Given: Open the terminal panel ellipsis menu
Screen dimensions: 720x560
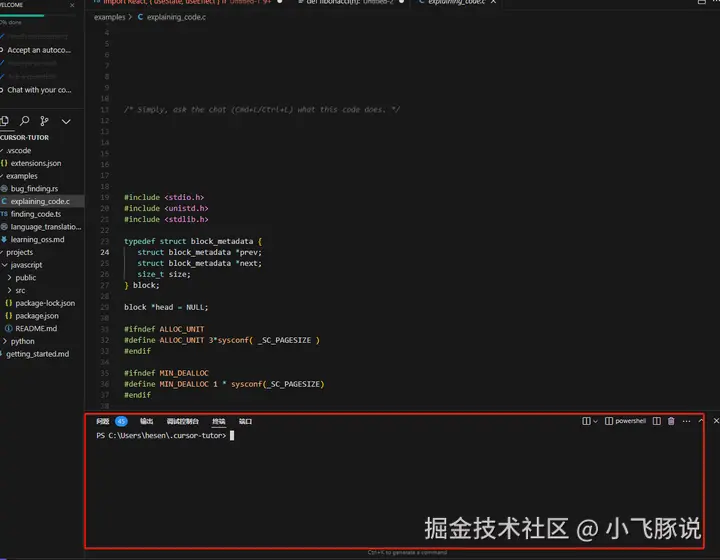Looking at the screenshot, I should [686, 421].
